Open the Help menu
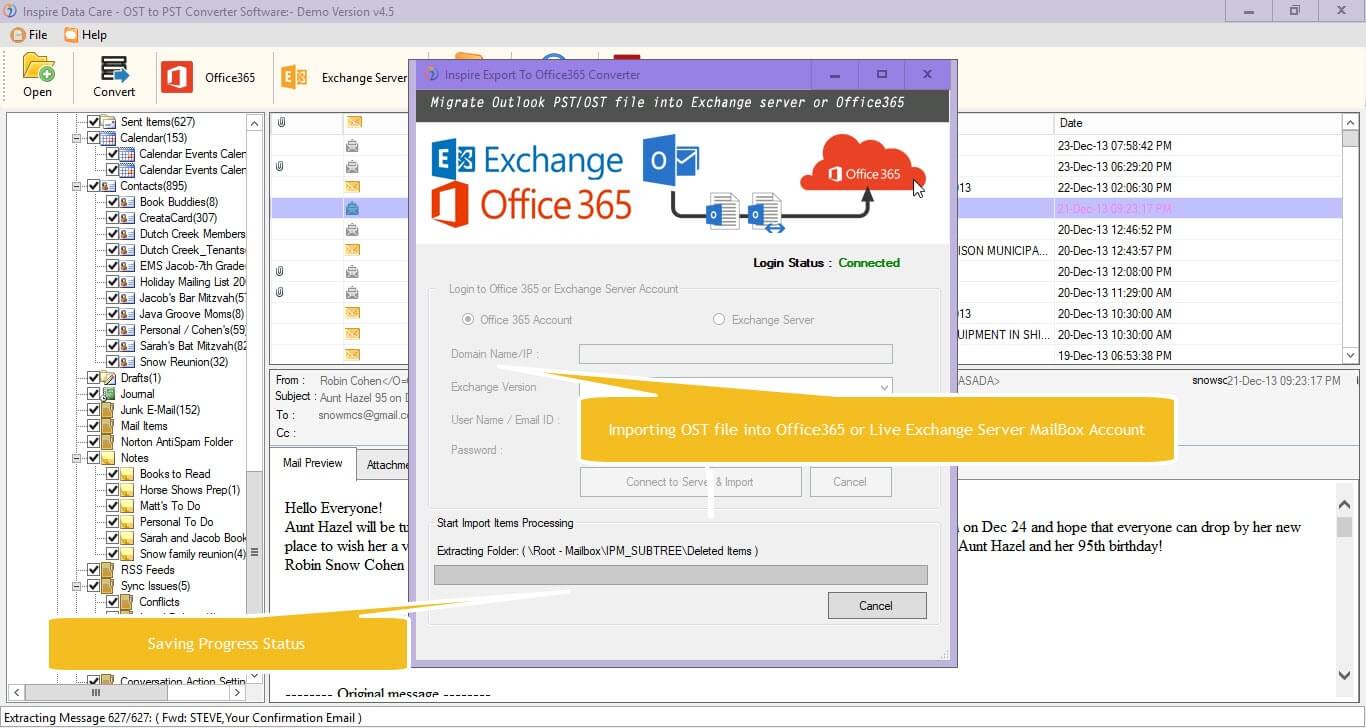The image size is (1366, 728). 85,34
